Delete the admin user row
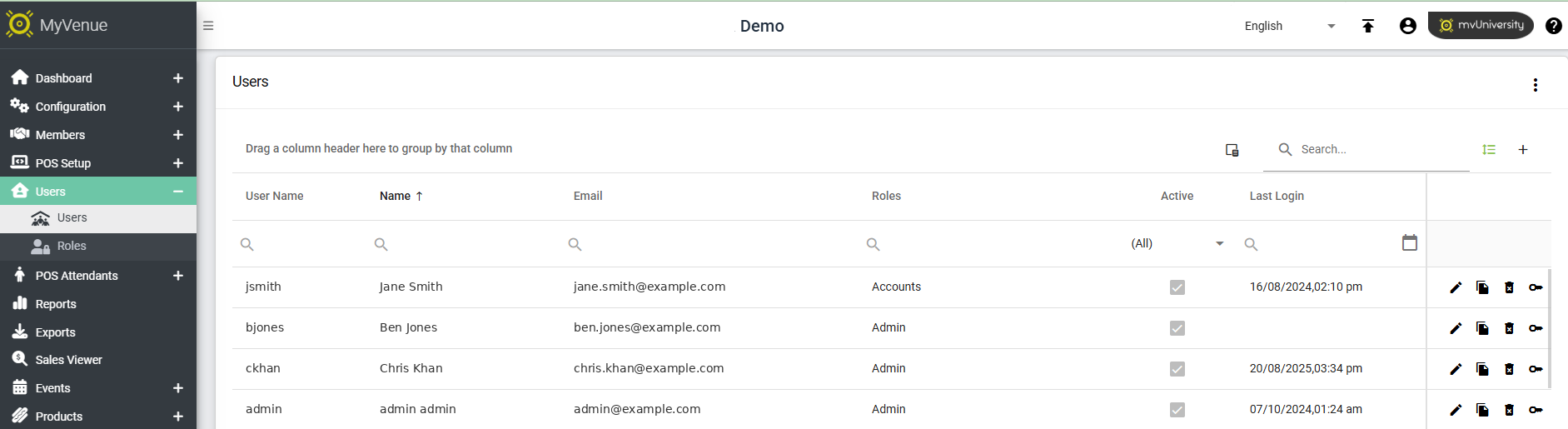 click(1509, 410)
